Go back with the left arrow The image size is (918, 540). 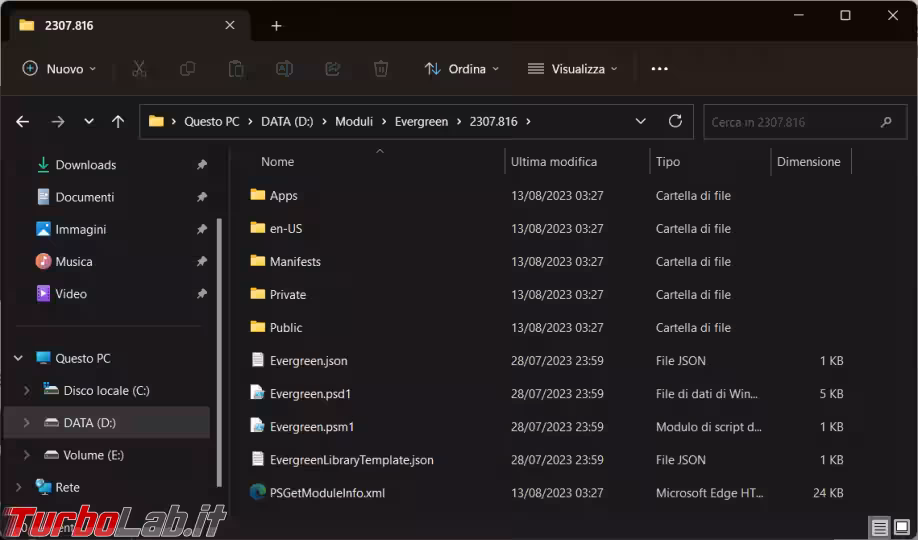point(23,122)
